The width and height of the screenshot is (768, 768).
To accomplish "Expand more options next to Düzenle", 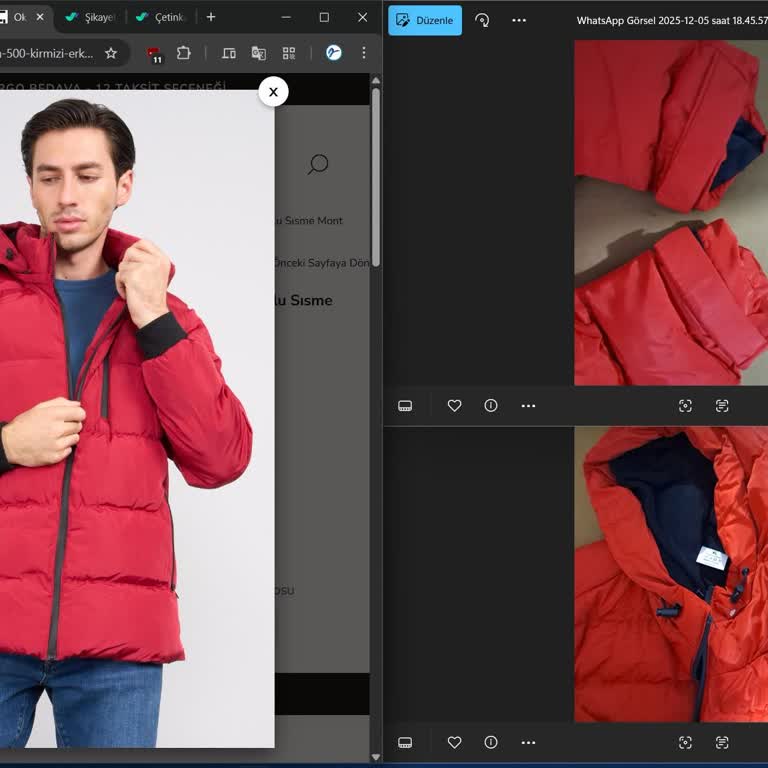I will (x=518, y=20).
